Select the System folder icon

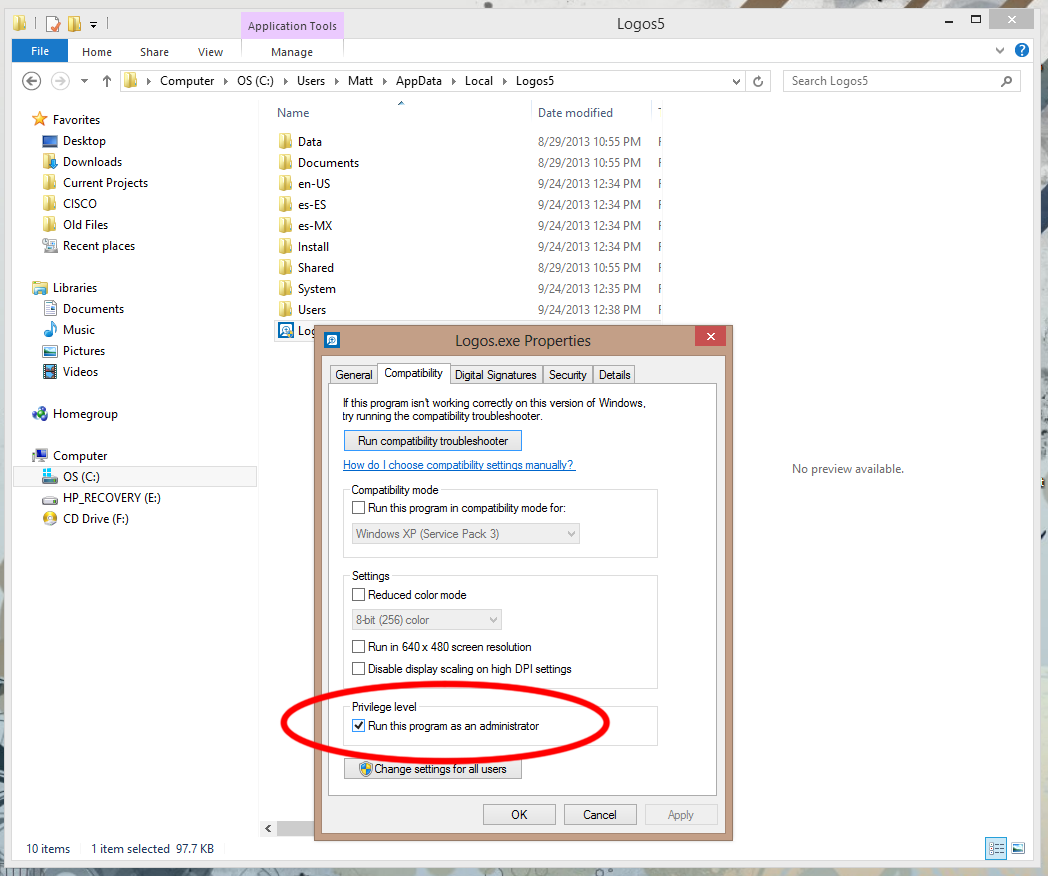click(x=286, y=289)
